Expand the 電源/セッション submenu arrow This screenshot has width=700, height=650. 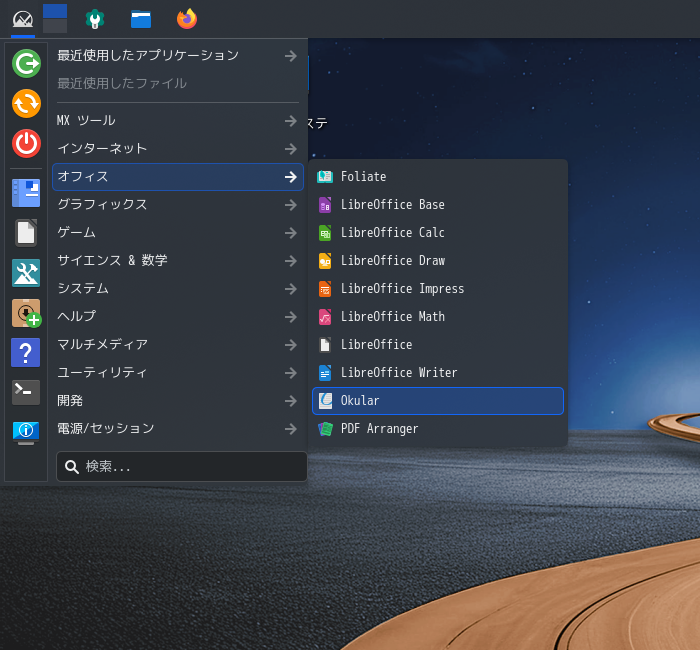click(291, 429)
